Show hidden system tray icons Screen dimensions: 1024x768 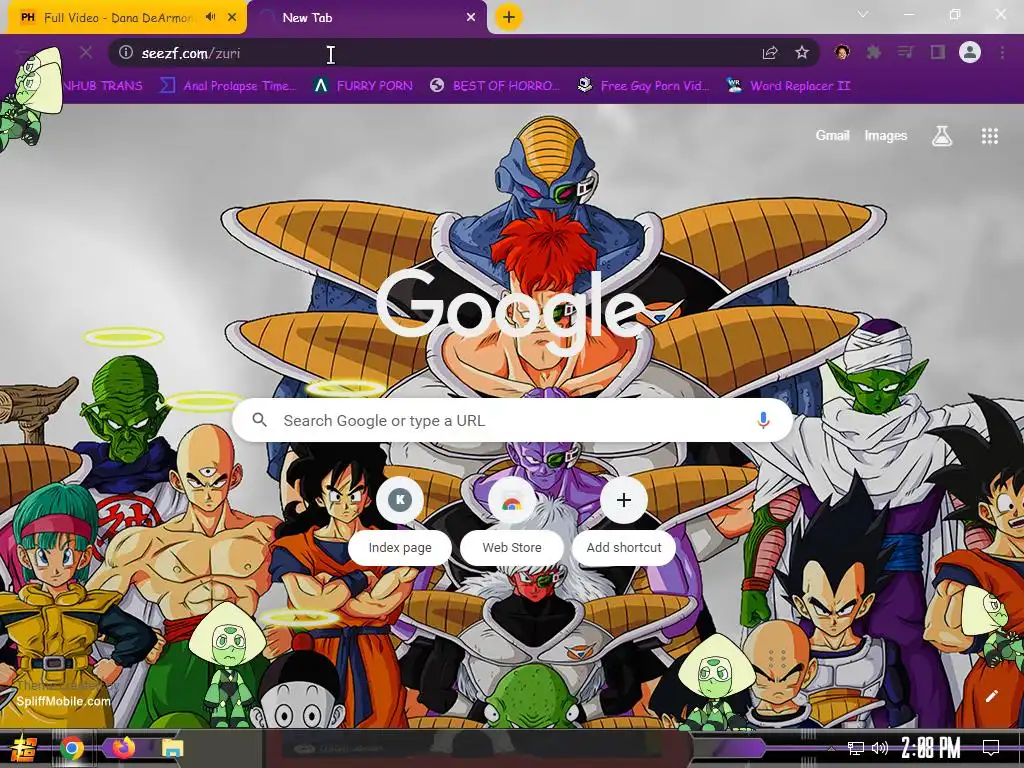coord(830,748)
